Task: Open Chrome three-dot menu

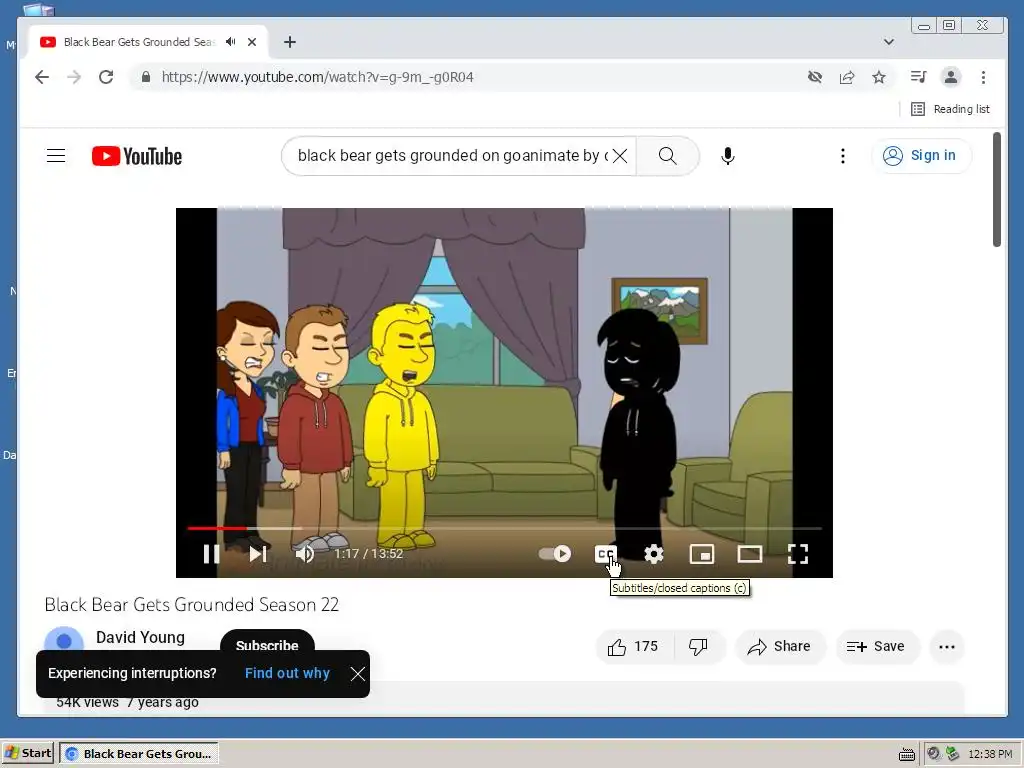Action: pos(984,77)
